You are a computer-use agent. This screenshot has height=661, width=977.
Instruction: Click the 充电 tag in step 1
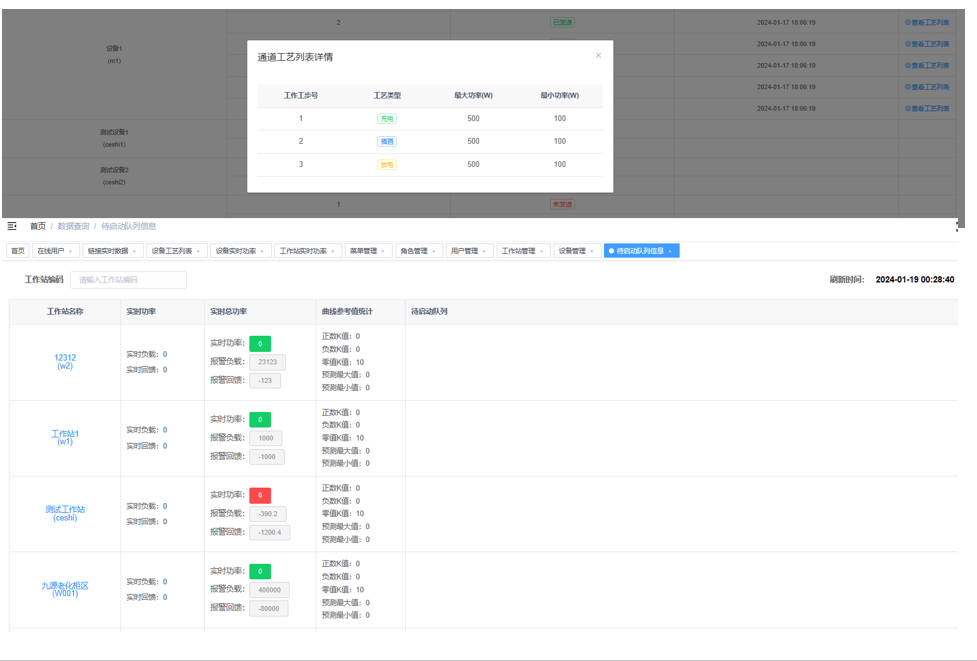(386, 118)
